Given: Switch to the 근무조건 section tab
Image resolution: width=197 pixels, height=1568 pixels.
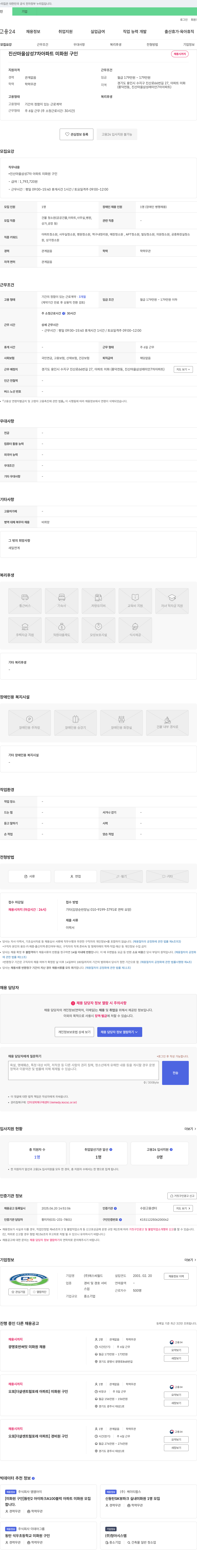Looking at the screenshot, I should [x=42, y=45].
